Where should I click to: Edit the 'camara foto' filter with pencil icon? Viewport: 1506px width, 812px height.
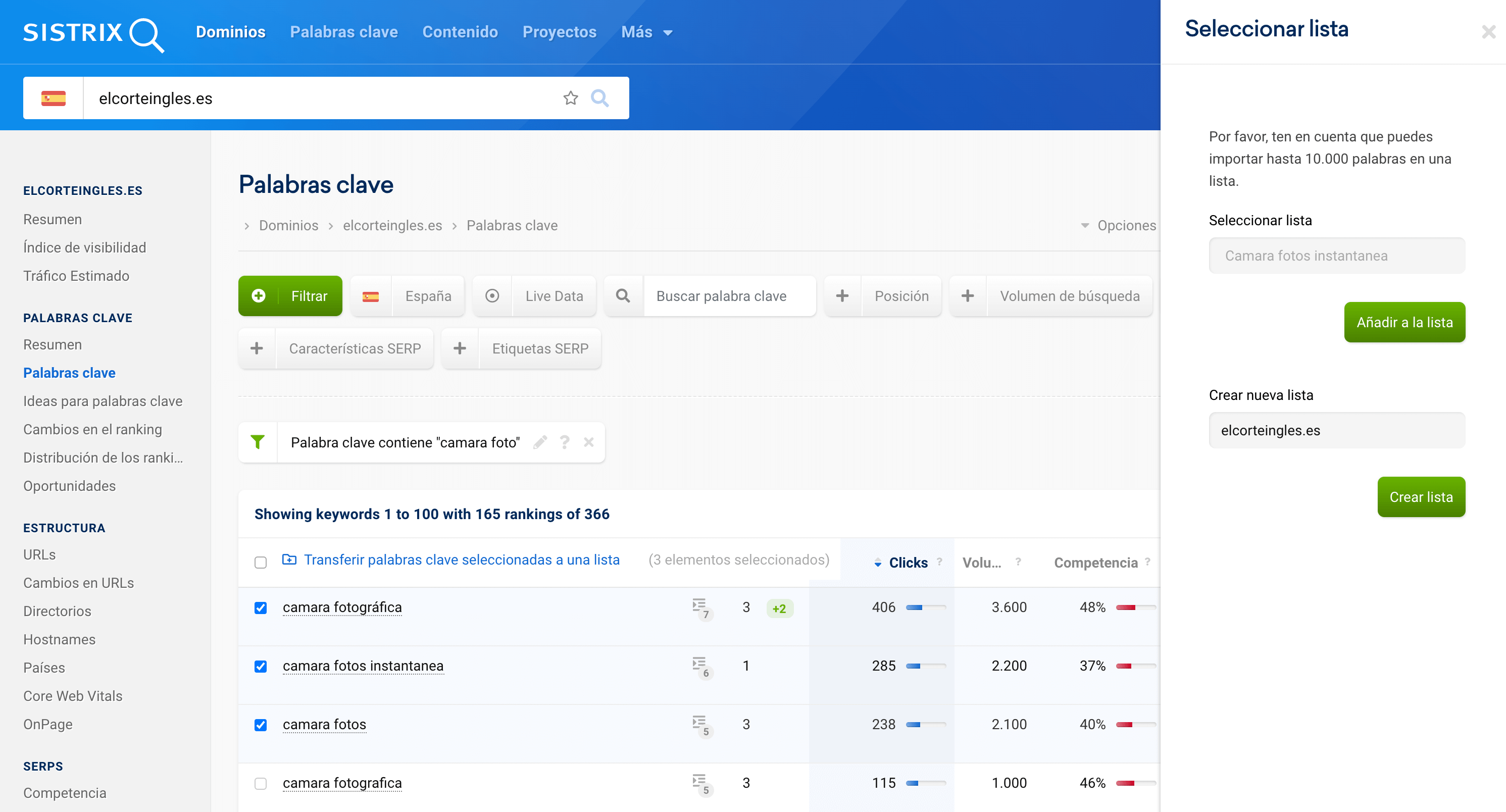click(539, 442)
